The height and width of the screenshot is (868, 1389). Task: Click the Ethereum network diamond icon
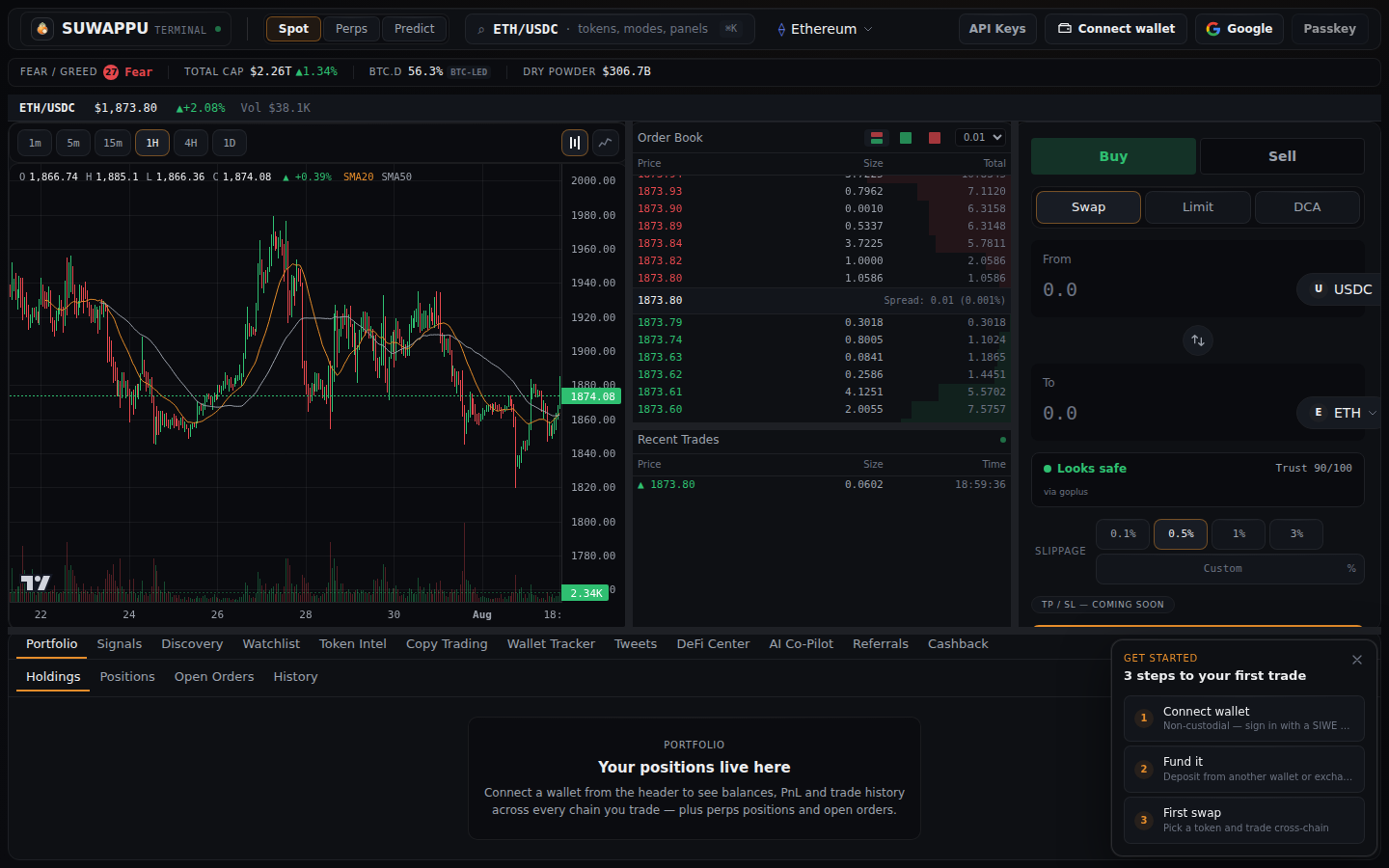[781, 30]
